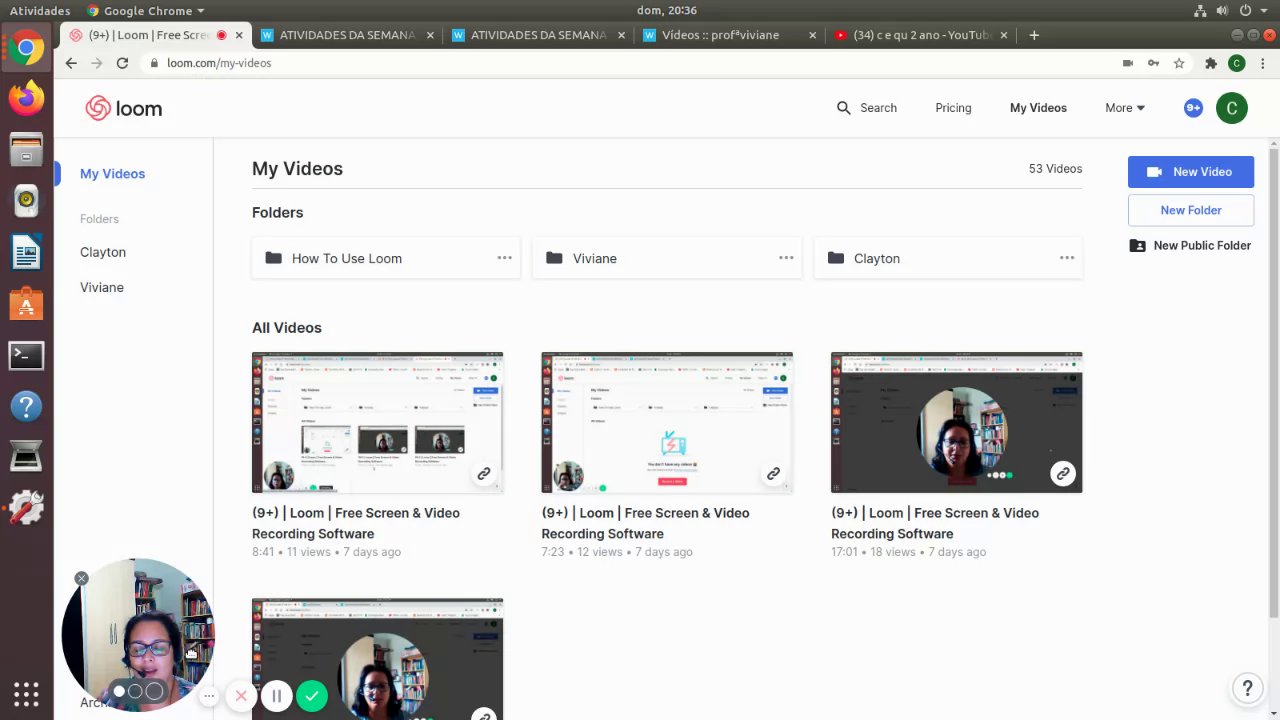Open the How To Use Loom folder
Image resolution: width=1280 pixels, height=720 pixels.
coord(386,258)
